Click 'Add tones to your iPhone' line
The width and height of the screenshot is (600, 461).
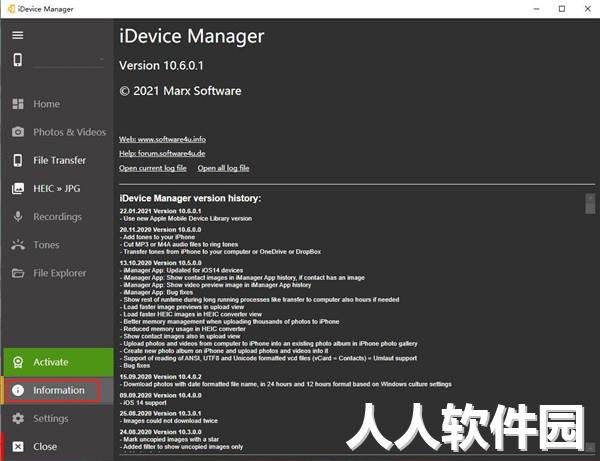pyautogui.click(x=157, y=237)
